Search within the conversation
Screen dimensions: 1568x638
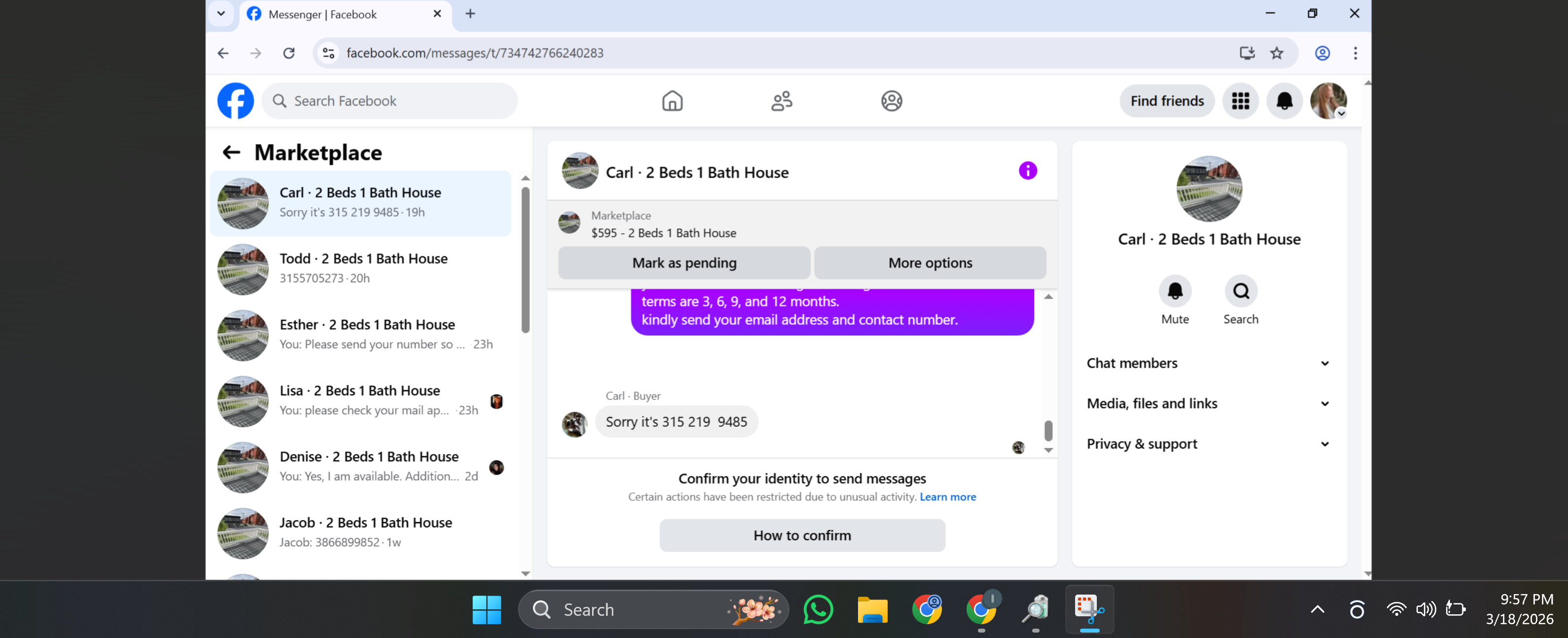tap(1240, 291)
